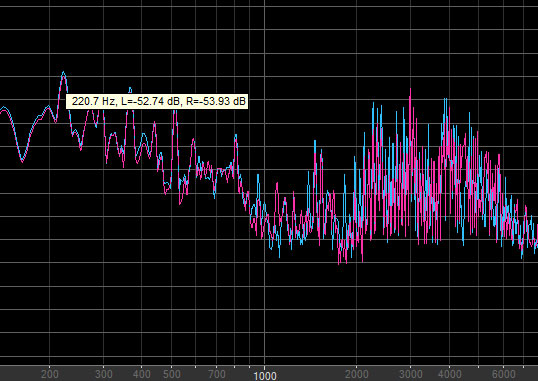The width and height of the screenshot is (538, 381).
Task: Select the 200 Hz frequency axis label
Action: [50, 374]
